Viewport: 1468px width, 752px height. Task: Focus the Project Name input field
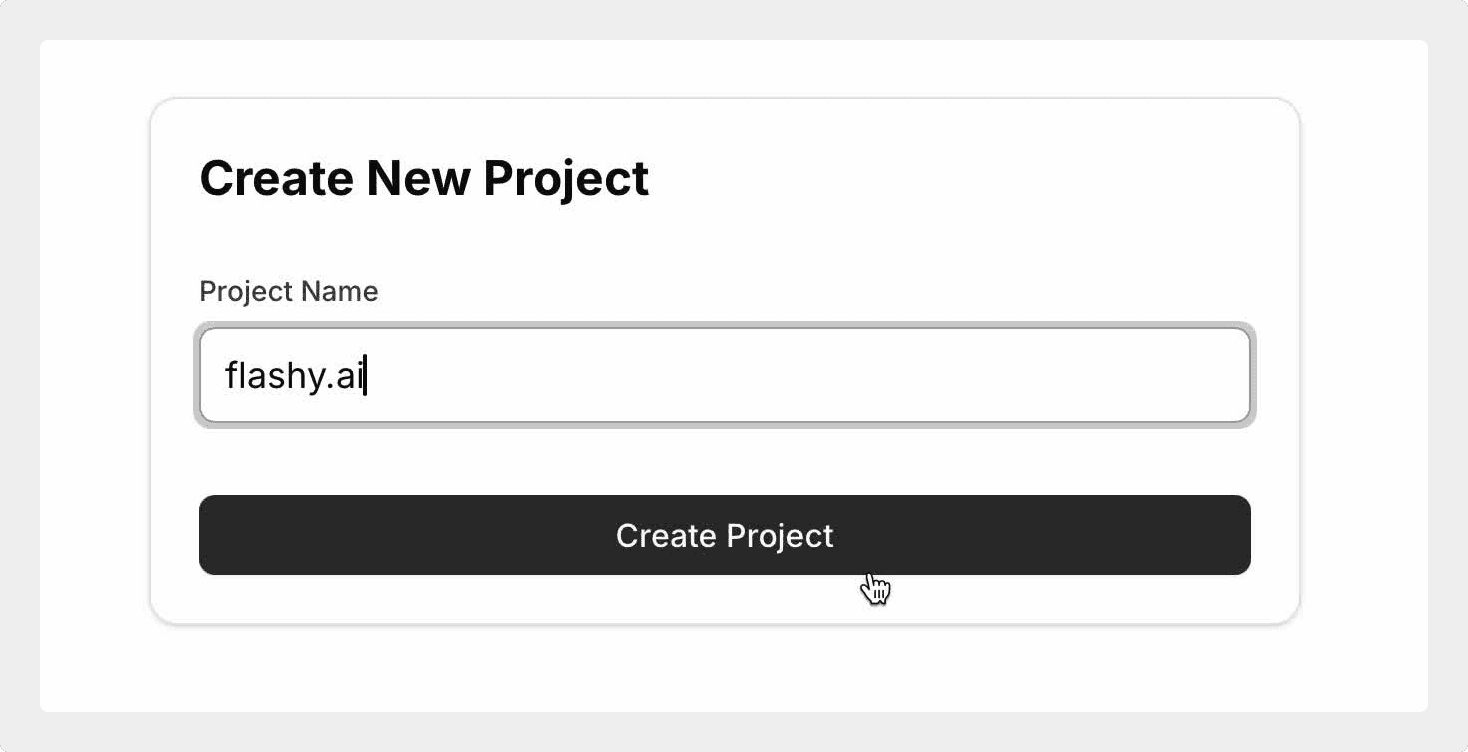click(724, 375)
